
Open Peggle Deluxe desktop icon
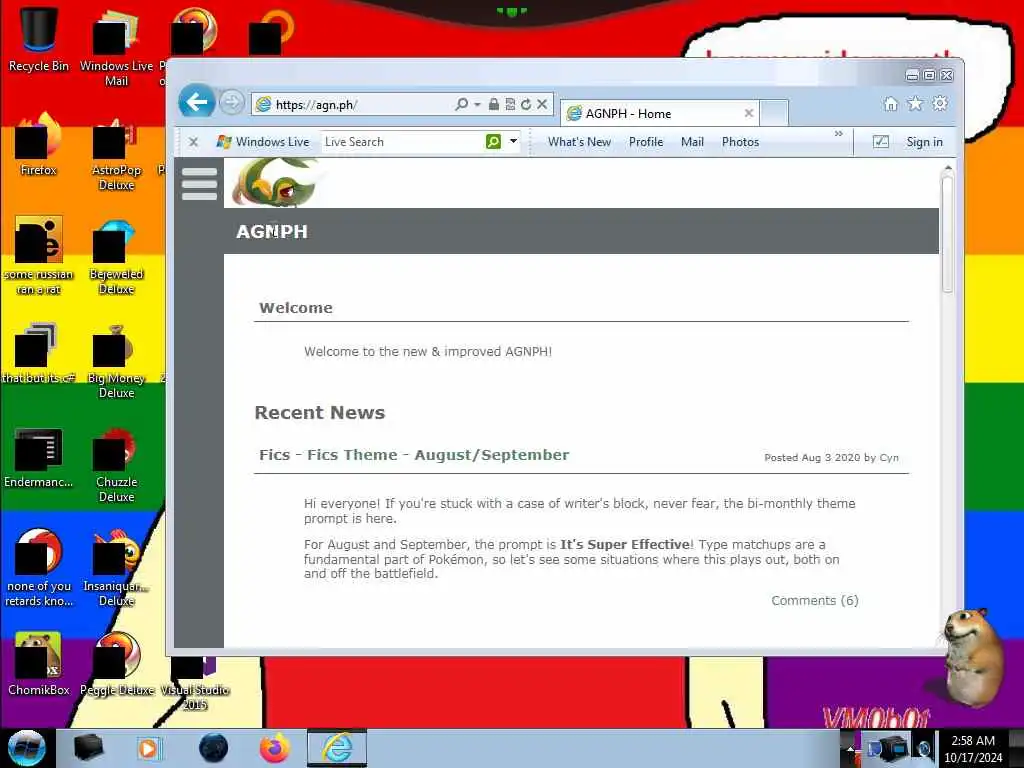pyautogui.click(x=116, y=665)
